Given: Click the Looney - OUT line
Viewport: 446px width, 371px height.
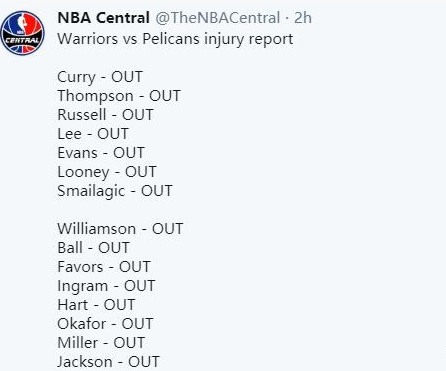Looking at the screenshot, I should (107, 172).
